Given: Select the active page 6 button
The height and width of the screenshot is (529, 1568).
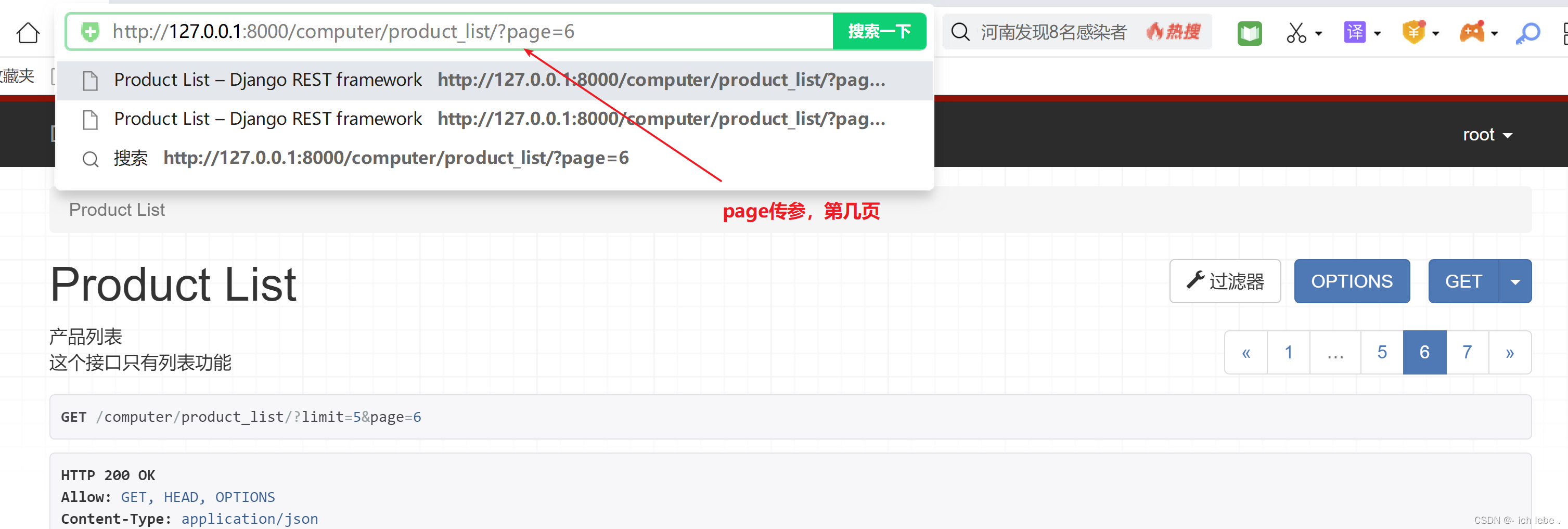Looking at the screenshot, I should 1424,353.
